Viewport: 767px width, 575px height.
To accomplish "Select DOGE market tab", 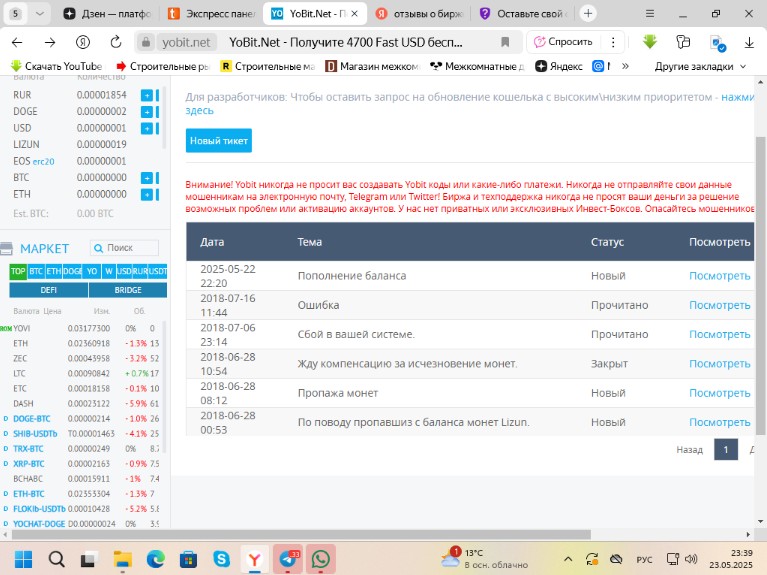I will coord(72,271).
